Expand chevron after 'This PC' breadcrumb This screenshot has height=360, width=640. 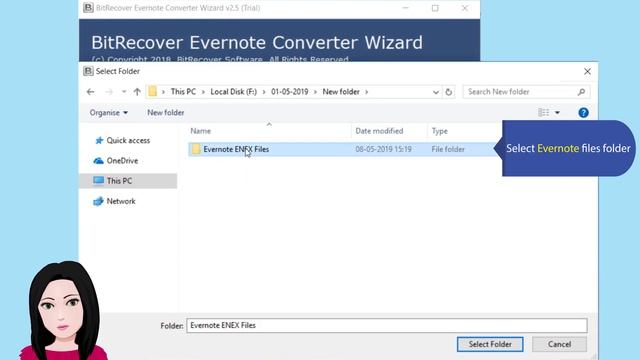[x=203, y=92]
